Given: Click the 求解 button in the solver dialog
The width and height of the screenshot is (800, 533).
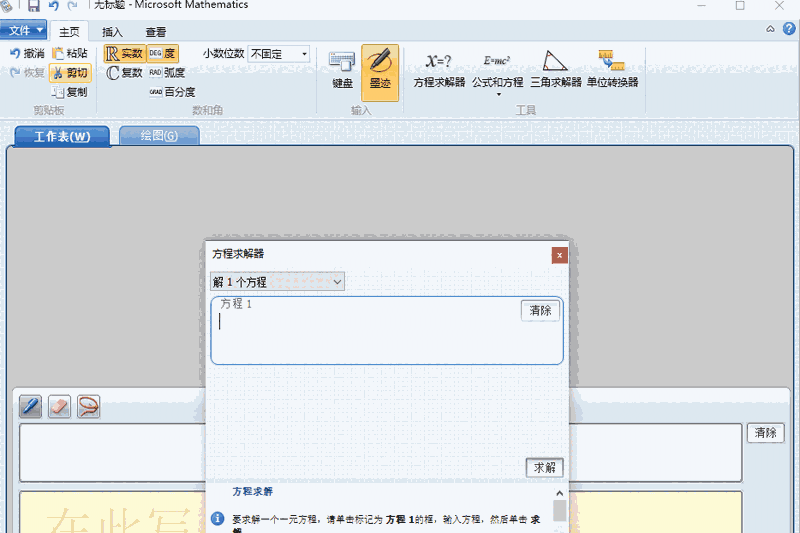Looking at the screenshot, I should (x=545, y=468).
